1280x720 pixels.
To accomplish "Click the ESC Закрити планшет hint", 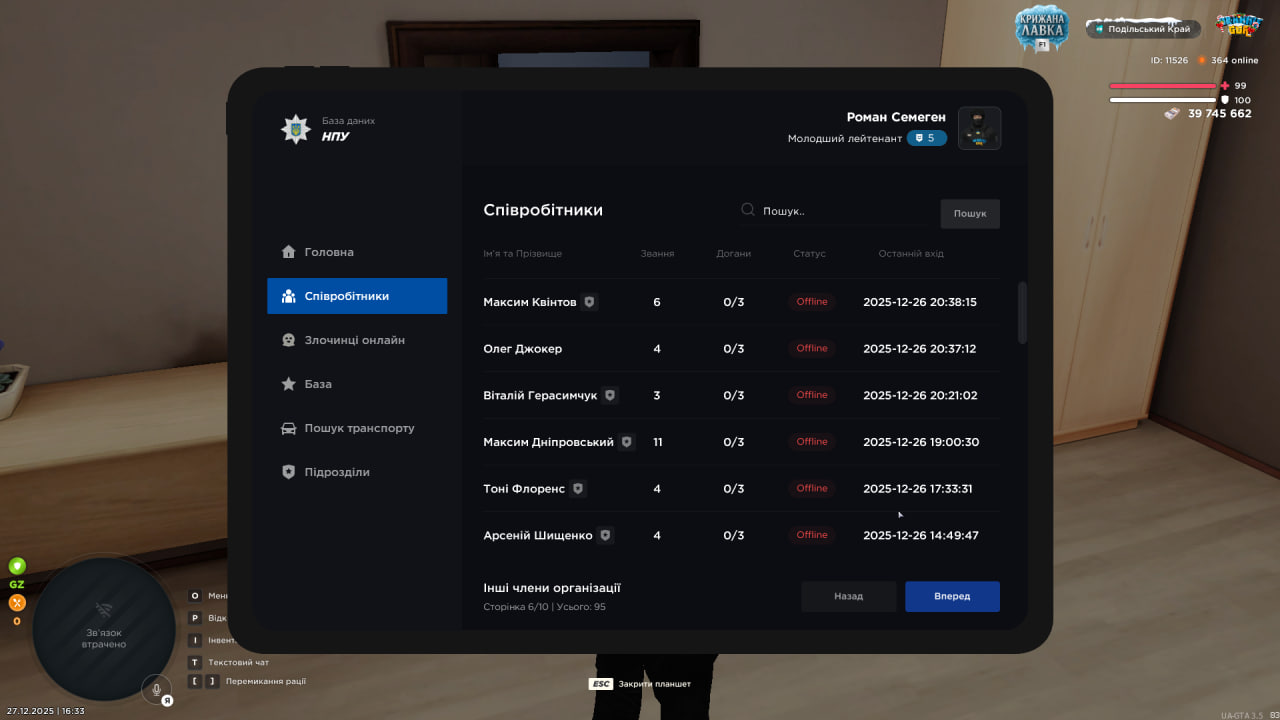I will [x=640, y=684].
